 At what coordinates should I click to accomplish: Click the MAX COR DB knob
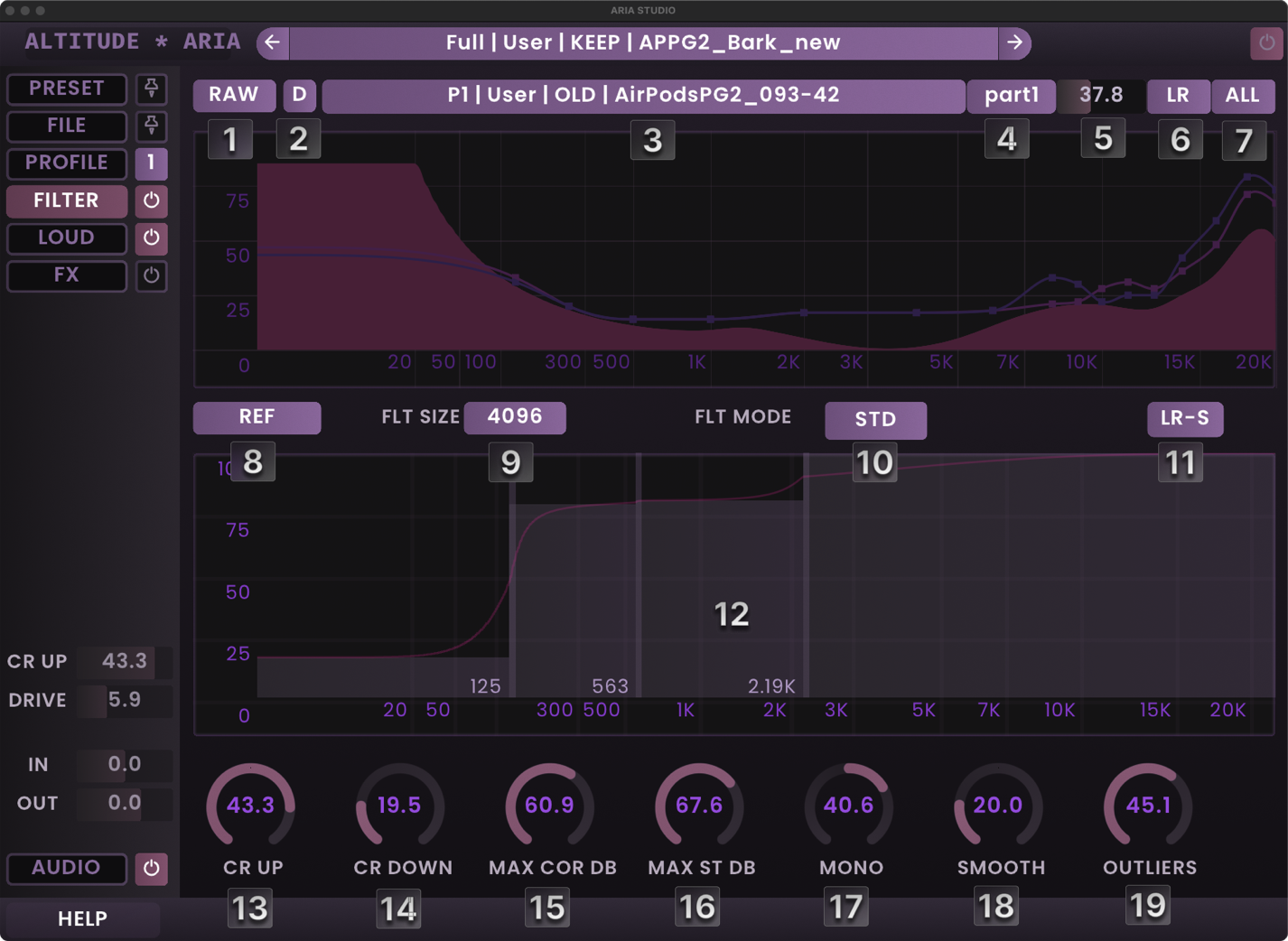click(x=549, y=806)
